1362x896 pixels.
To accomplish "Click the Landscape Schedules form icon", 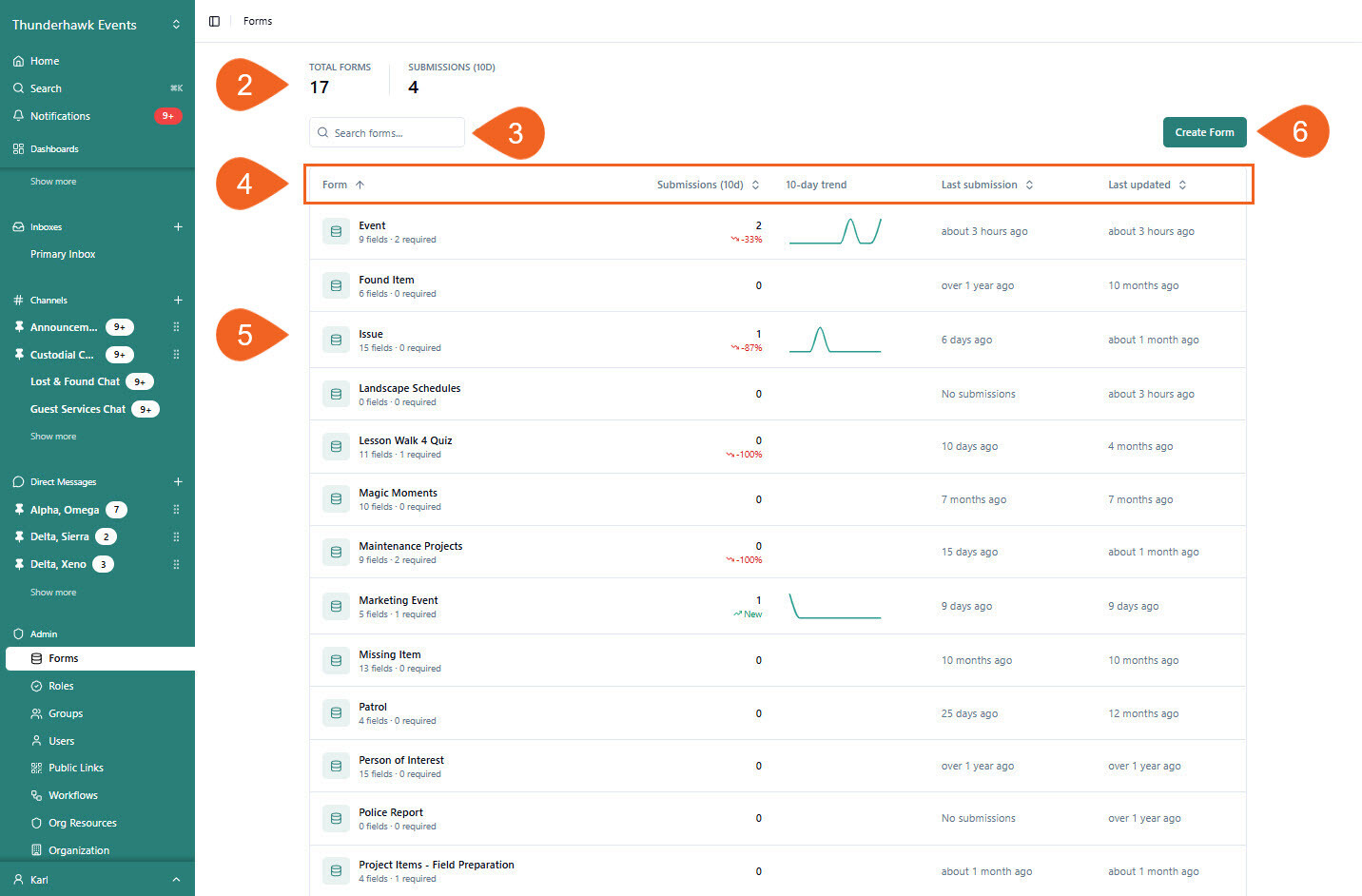I will pos(336,395).
